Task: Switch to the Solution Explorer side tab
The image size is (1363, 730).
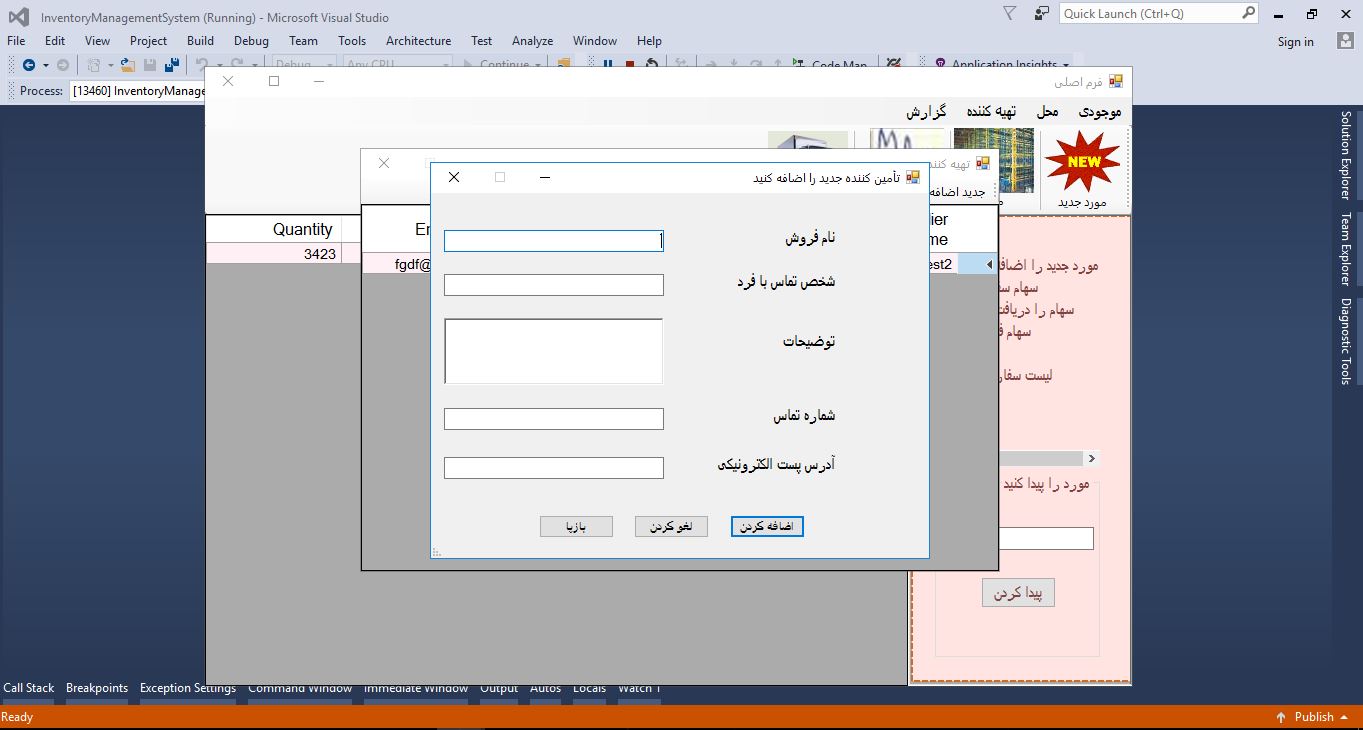Action: tap(1346, 154)
